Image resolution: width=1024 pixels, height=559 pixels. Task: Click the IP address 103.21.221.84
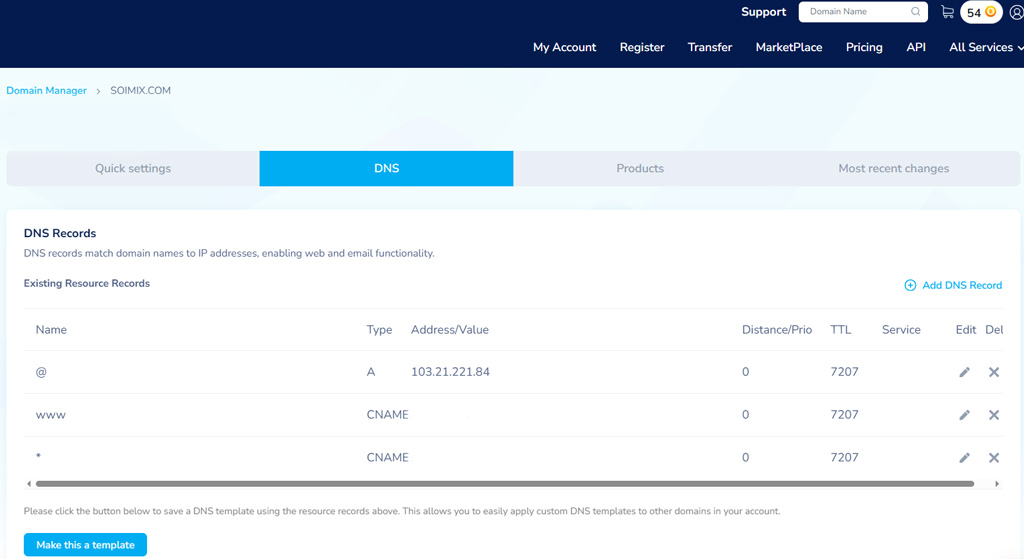tap(450, 372)
